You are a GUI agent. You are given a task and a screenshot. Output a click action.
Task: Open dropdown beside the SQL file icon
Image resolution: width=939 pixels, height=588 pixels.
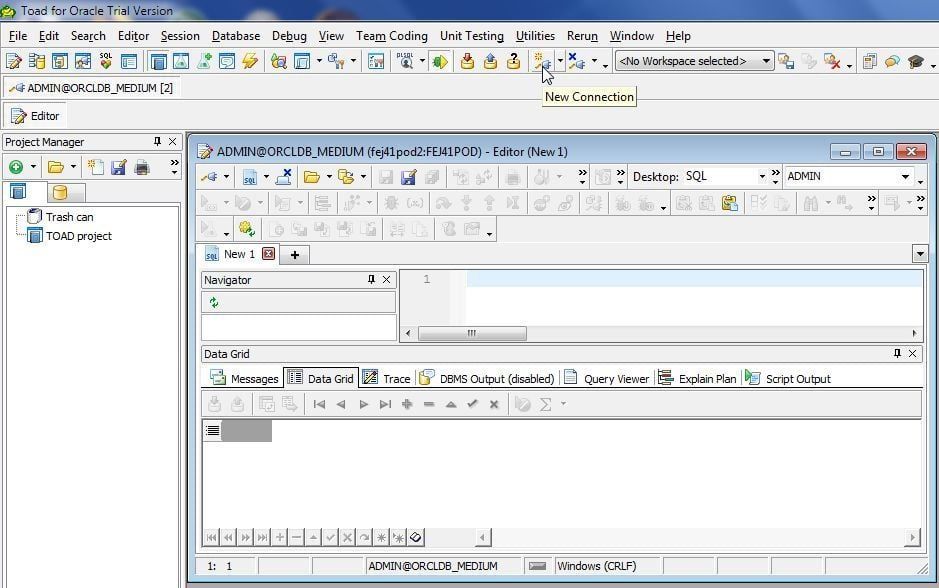tap(266, 177)
